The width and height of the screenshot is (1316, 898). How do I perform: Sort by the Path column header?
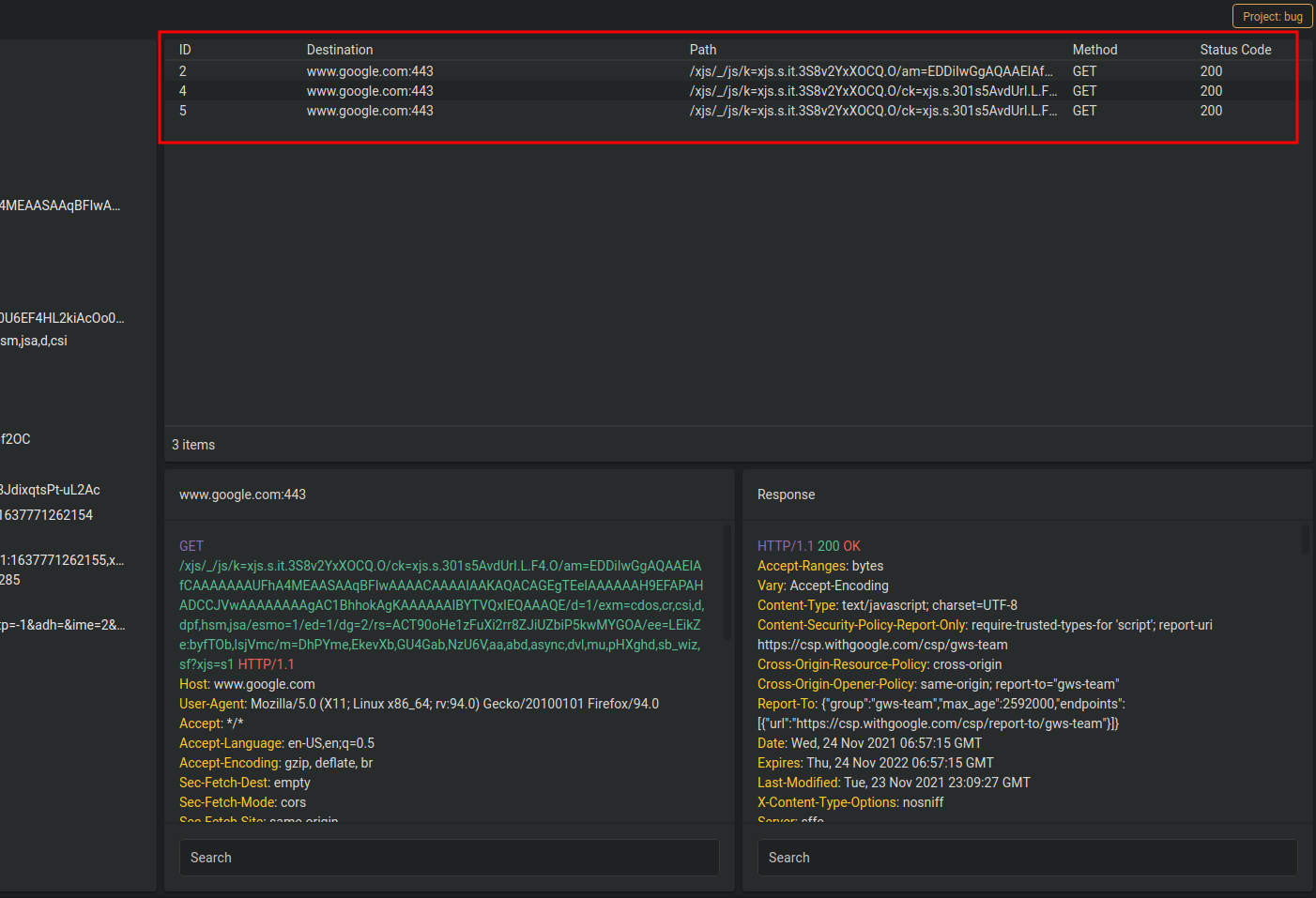tap(702, 49)
